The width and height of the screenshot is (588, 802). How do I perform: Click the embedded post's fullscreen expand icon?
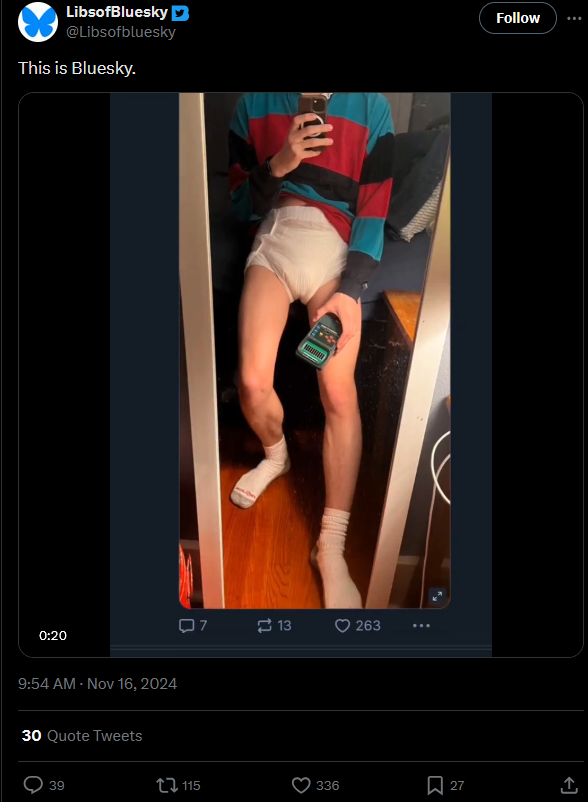point(437,596)
